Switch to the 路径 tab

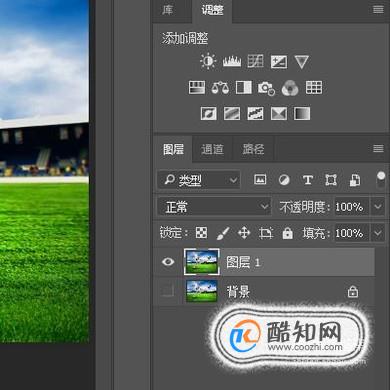(253, 149)
